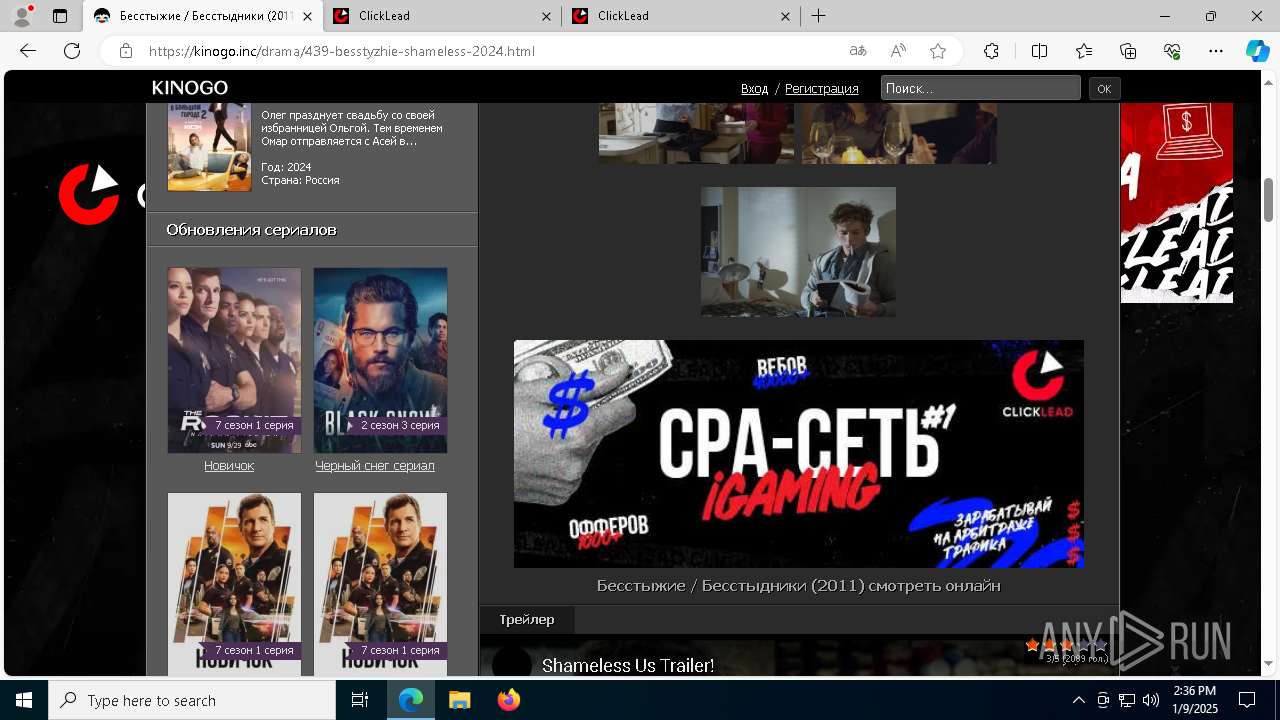The width and height of the screenshot is (1280, 720).
Task: Switch to the first ClickLead tab
Action: [x=442, y=16]
